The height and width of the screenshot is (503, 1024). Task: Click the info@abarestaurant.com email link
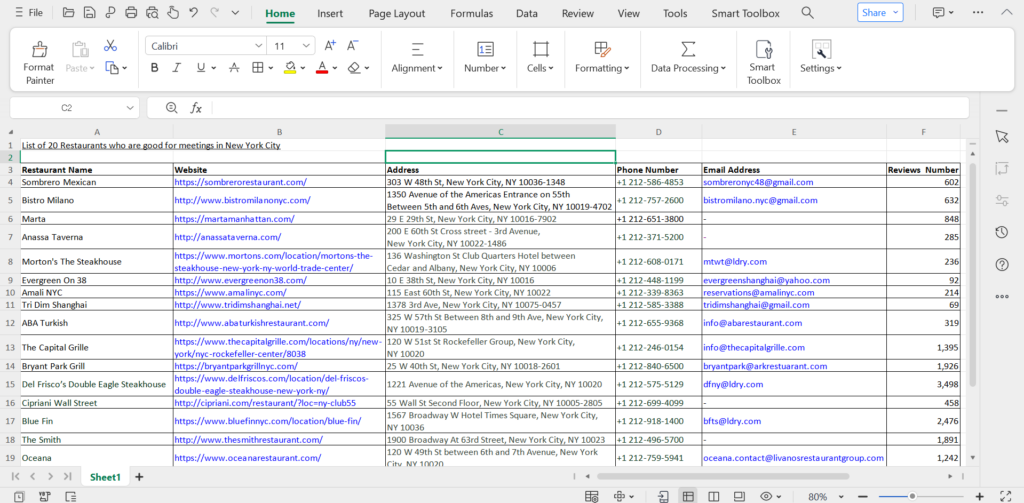(x=752, y=323)
